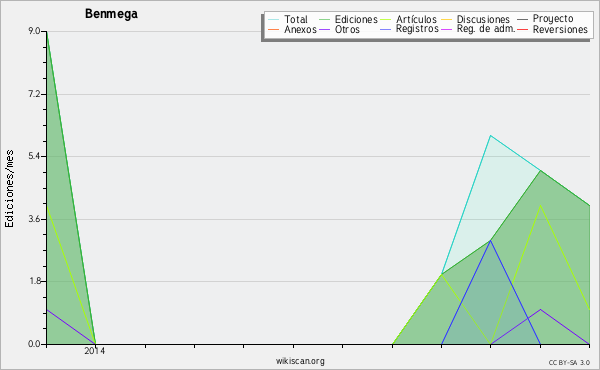
Task: Click the cyan Total legend line swatch
Action: pos(274,19)
